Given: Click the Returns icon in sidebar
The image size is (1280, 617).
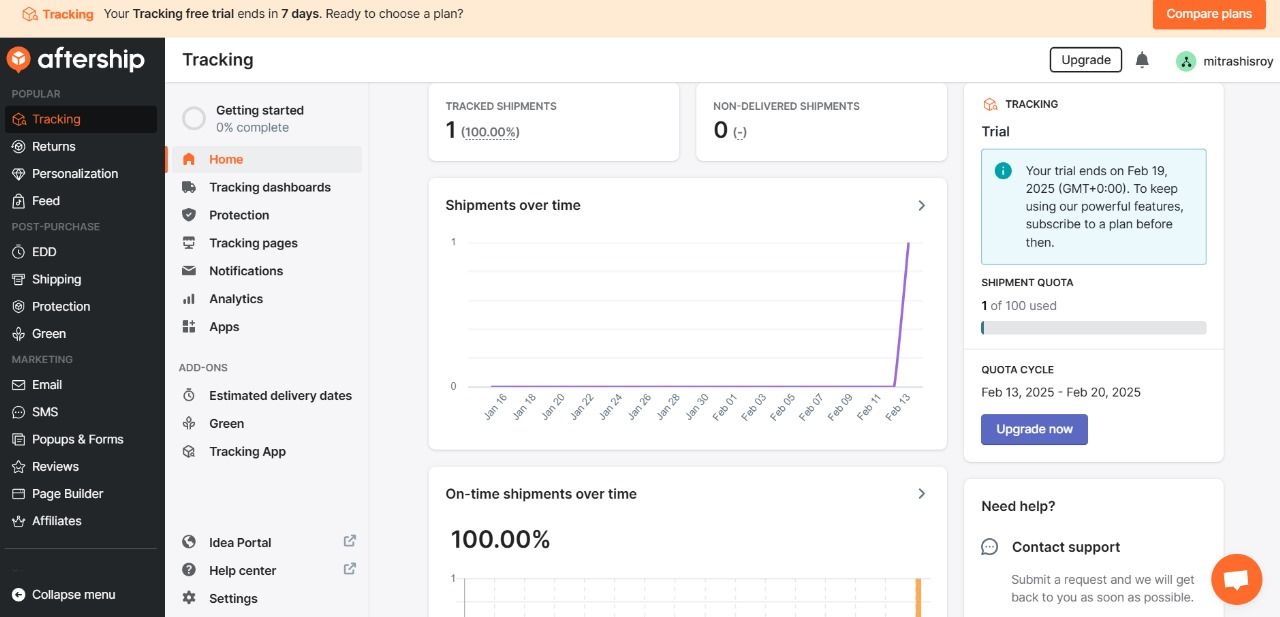Looking at the screenshot, I should [x=19, y=146].
